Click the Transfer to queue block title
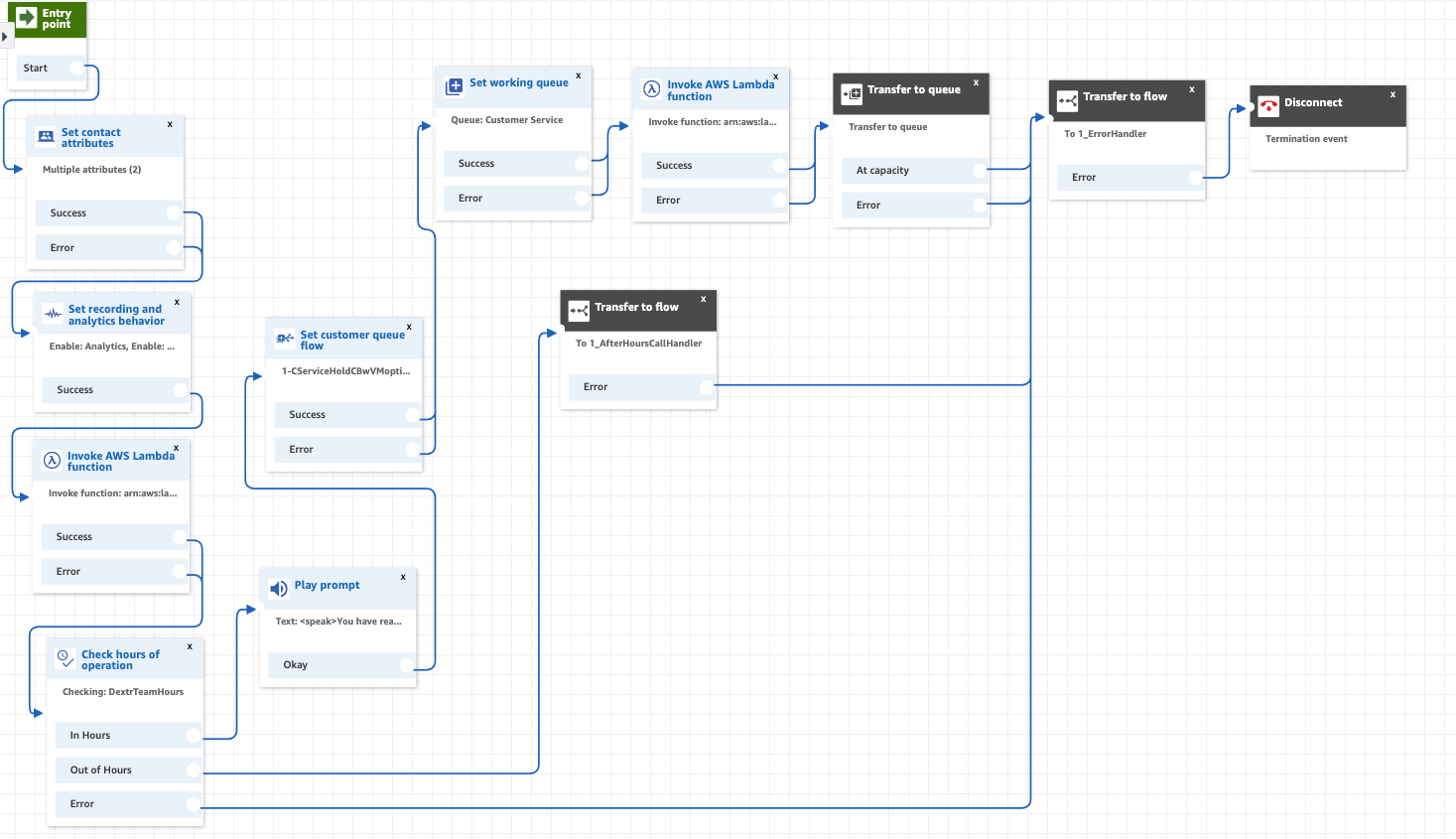 pyautogui.click(x=914, y=89)
